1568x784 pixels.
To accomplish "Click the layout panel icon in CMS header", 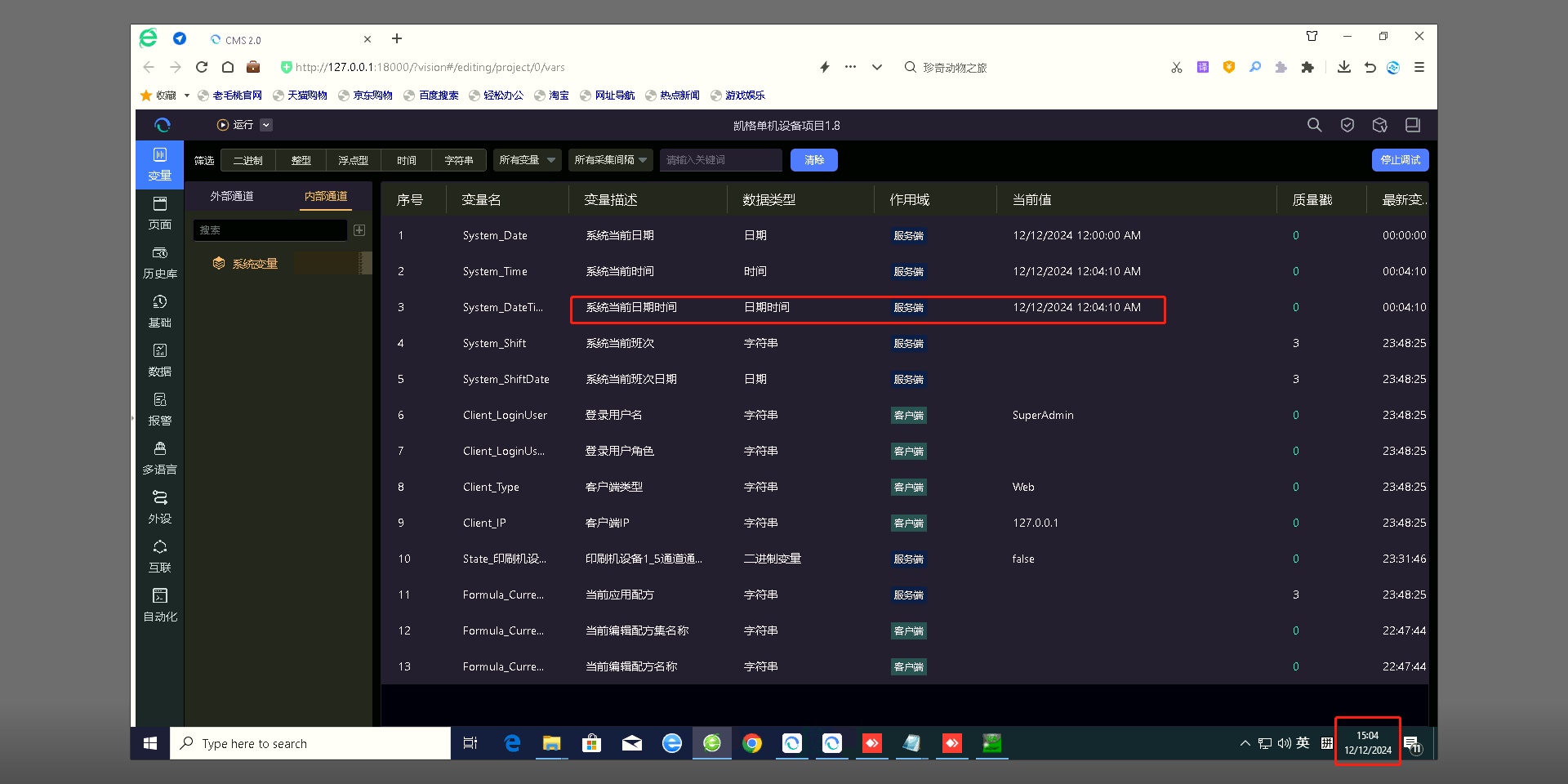I will [x=1413, y=125].
